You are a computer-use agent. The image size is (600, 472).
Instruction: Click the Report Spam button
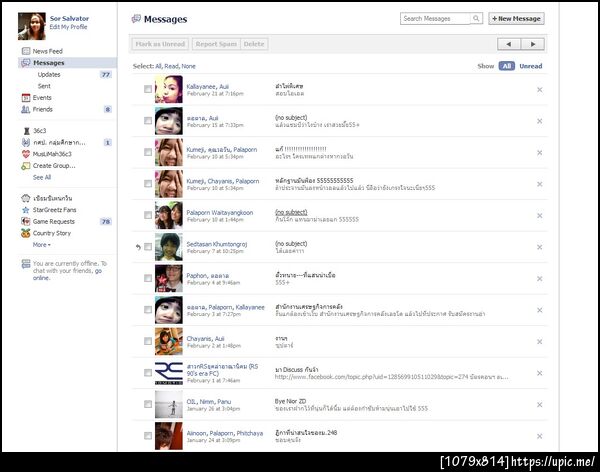point(216,44)
